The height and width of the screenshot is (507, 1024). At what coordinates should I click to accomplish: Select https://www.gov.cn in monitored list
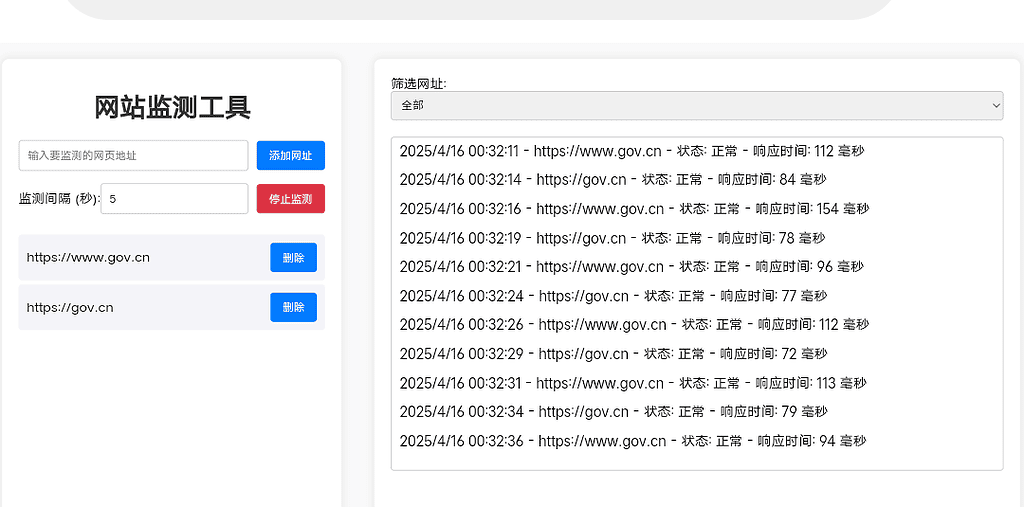pyautogui.click(x=88, y=257)
